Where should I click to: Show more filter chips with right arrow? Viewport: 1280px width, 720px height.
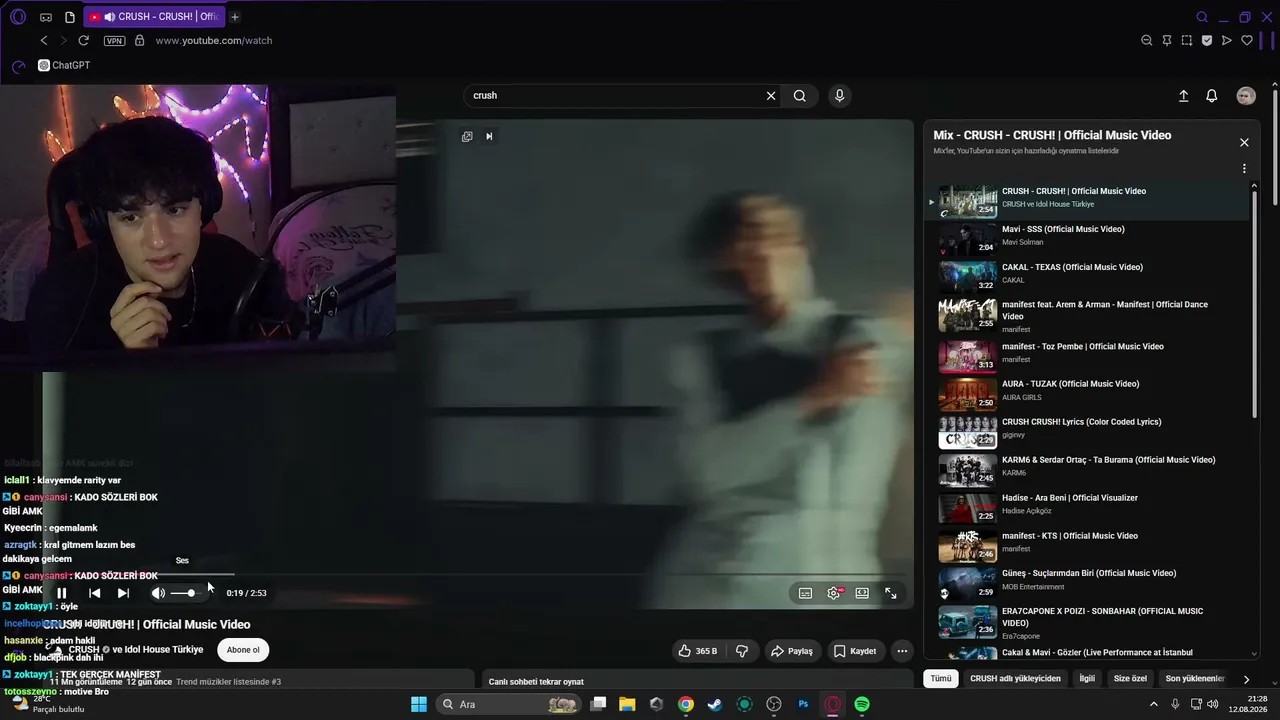point(1246,679)
